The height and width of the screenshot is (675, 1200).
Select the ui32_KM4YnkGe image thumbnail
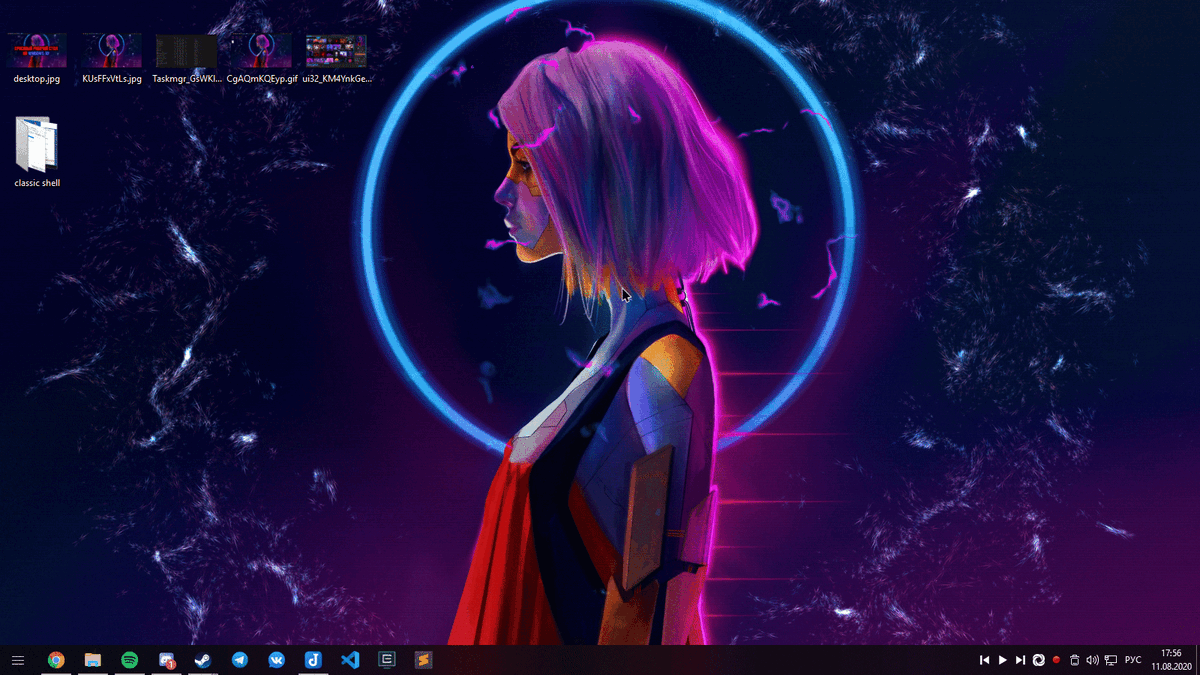(336, 50)
